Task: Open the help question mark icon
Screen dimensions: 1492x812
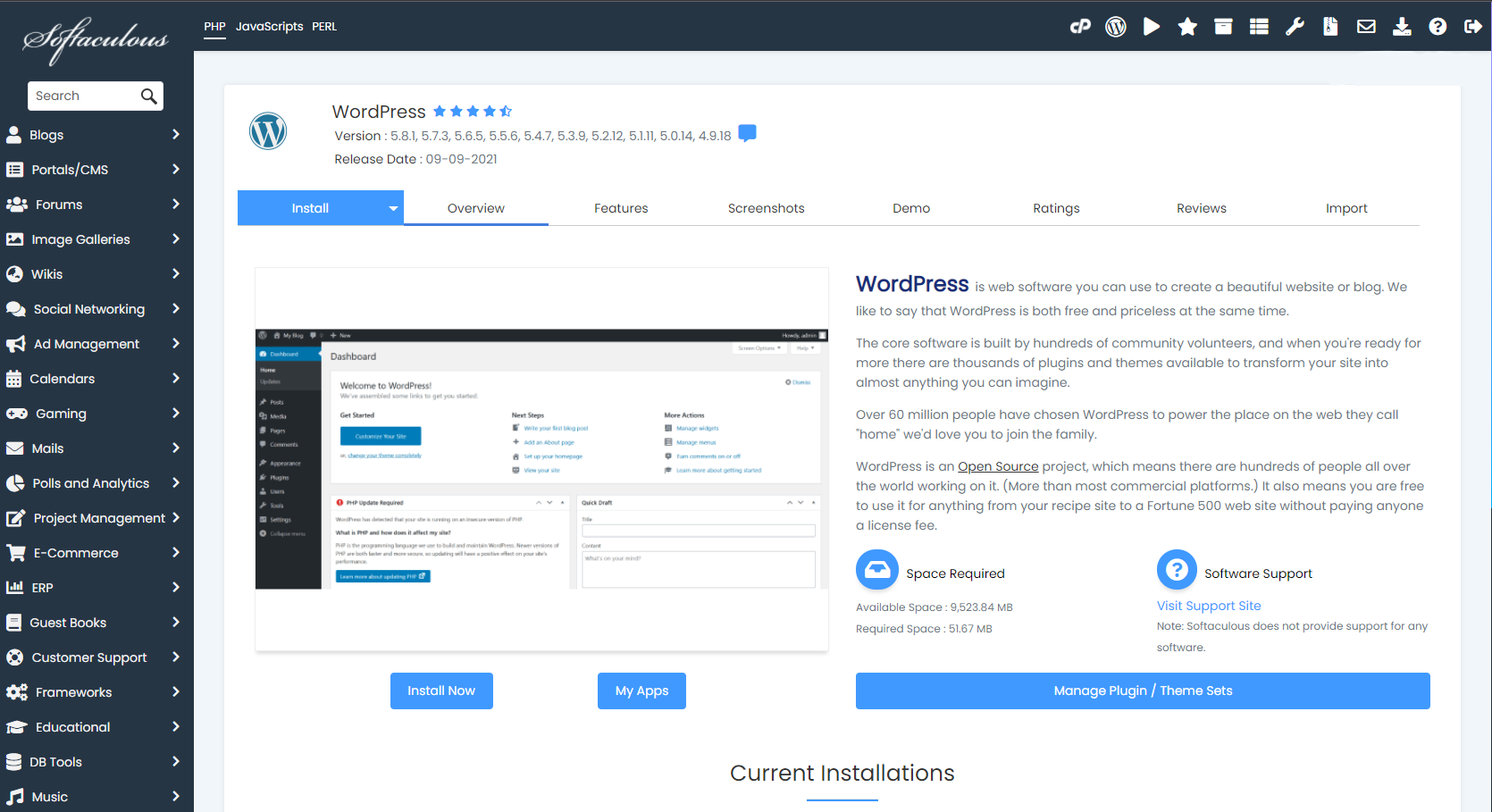Action: 1438,26
